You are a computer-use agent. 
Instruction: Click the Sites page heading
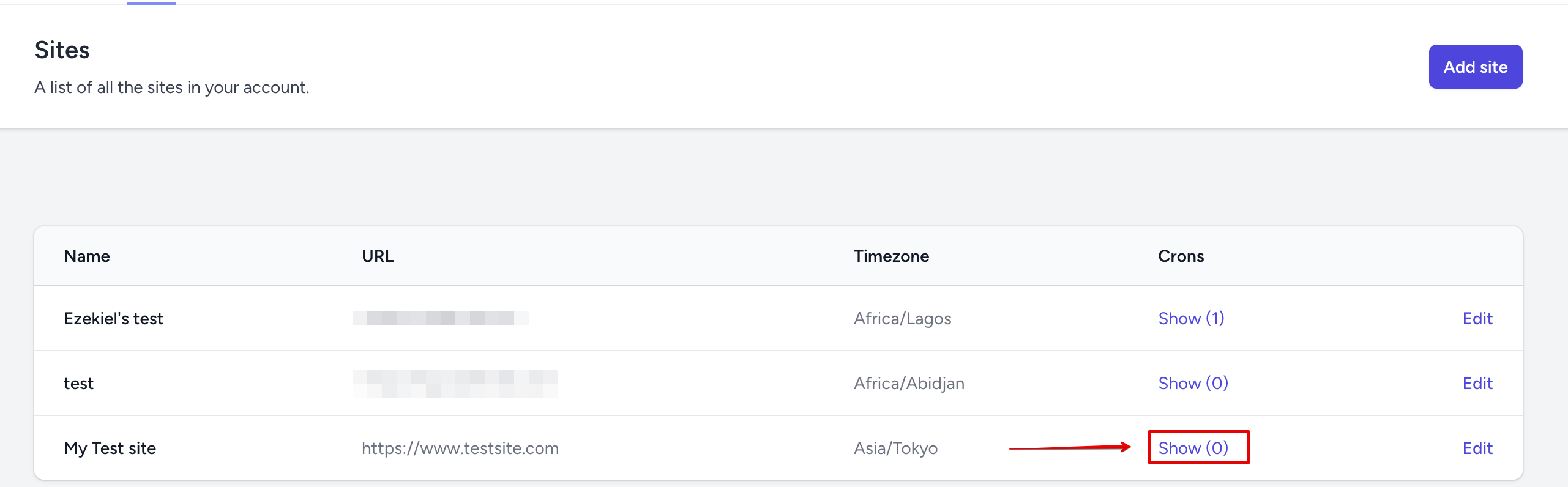click(62, 50)
